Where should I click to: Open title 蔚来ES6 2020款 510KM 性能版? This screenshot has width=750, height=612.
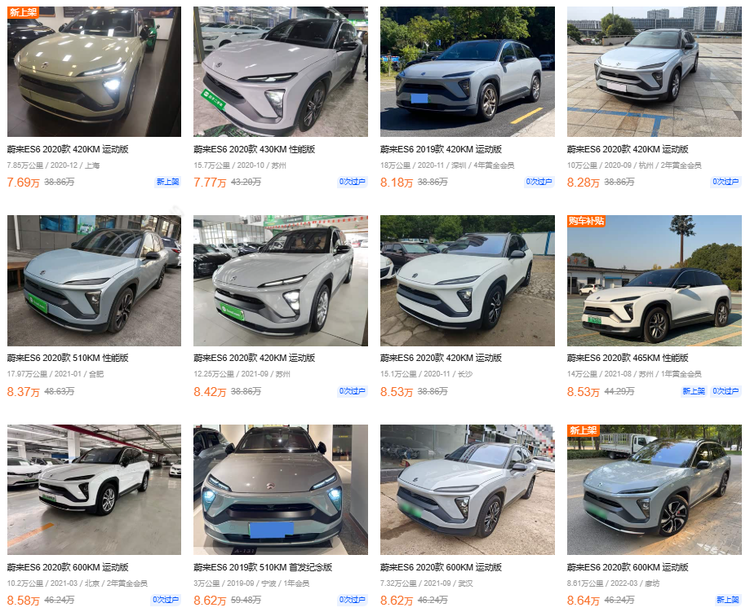pos(68,358)
